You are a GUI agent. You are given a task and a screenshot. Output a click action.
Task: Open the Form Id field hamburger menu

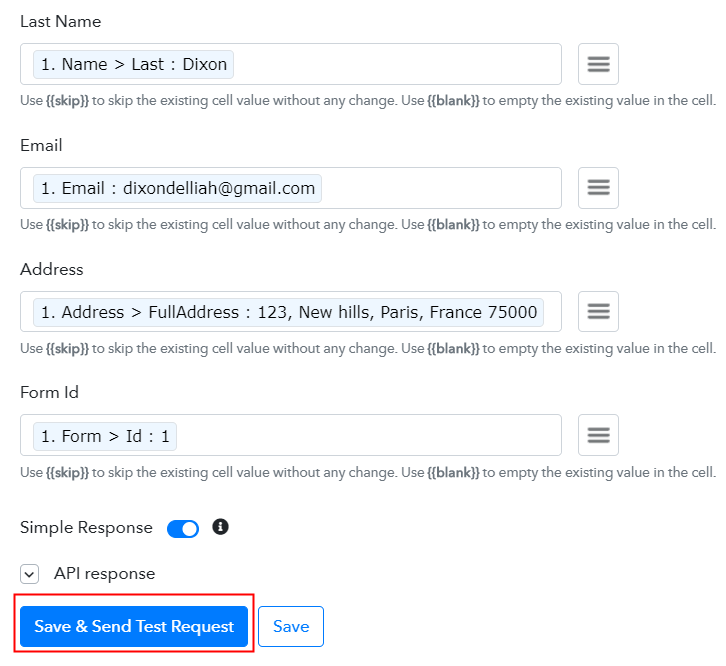pos(598,435)
